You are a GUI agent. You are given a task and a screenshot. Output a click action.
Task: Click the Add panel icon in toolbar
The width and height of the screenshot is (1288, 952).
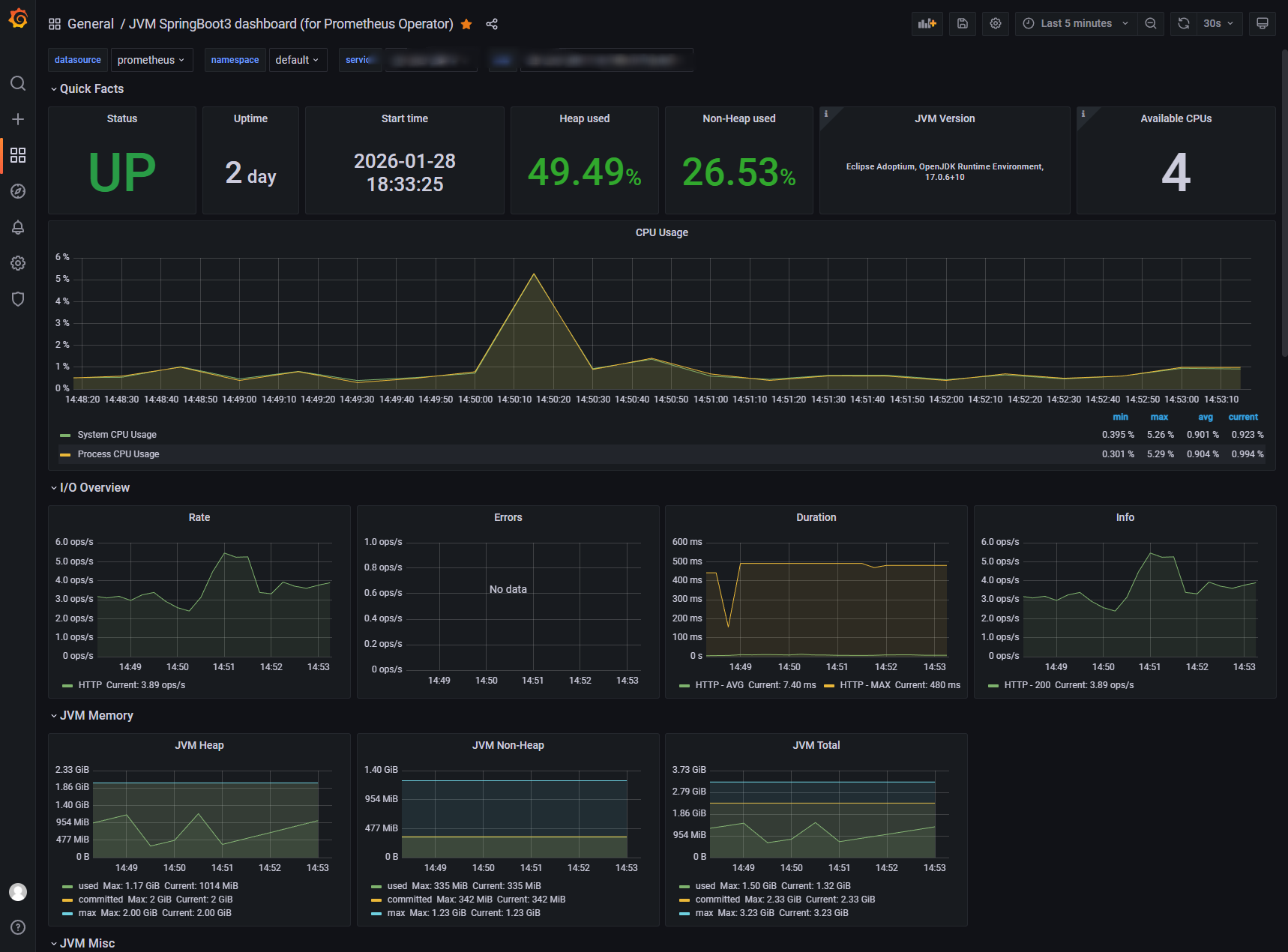tap(927, 23)
